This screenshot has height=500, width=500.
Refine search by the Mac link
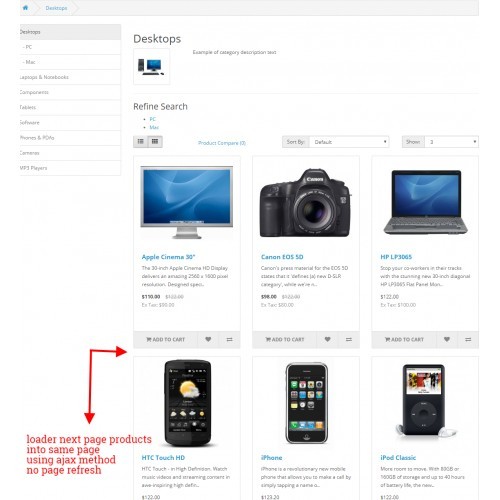[x=154, y=127]
